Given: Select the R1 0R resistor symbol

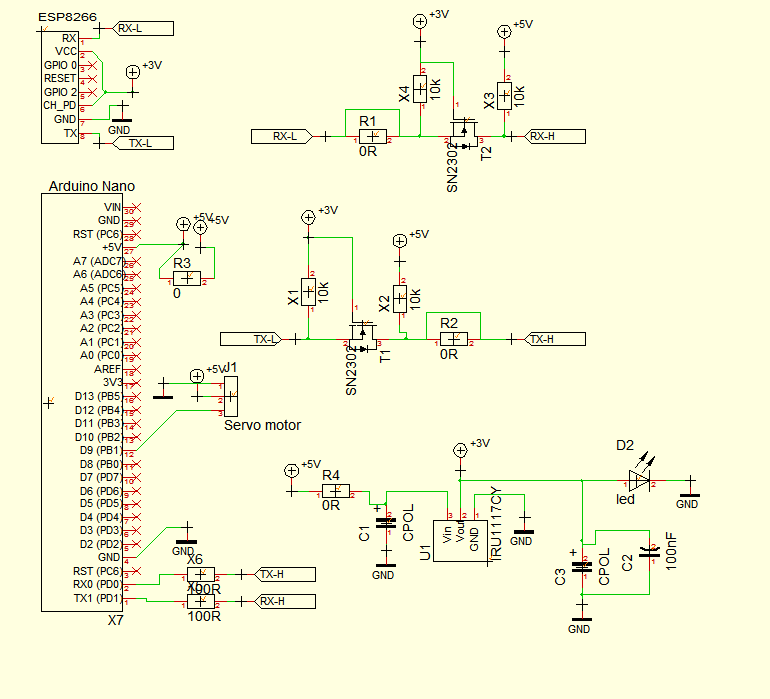Looking at the screenshot, I should click(372, 136).
